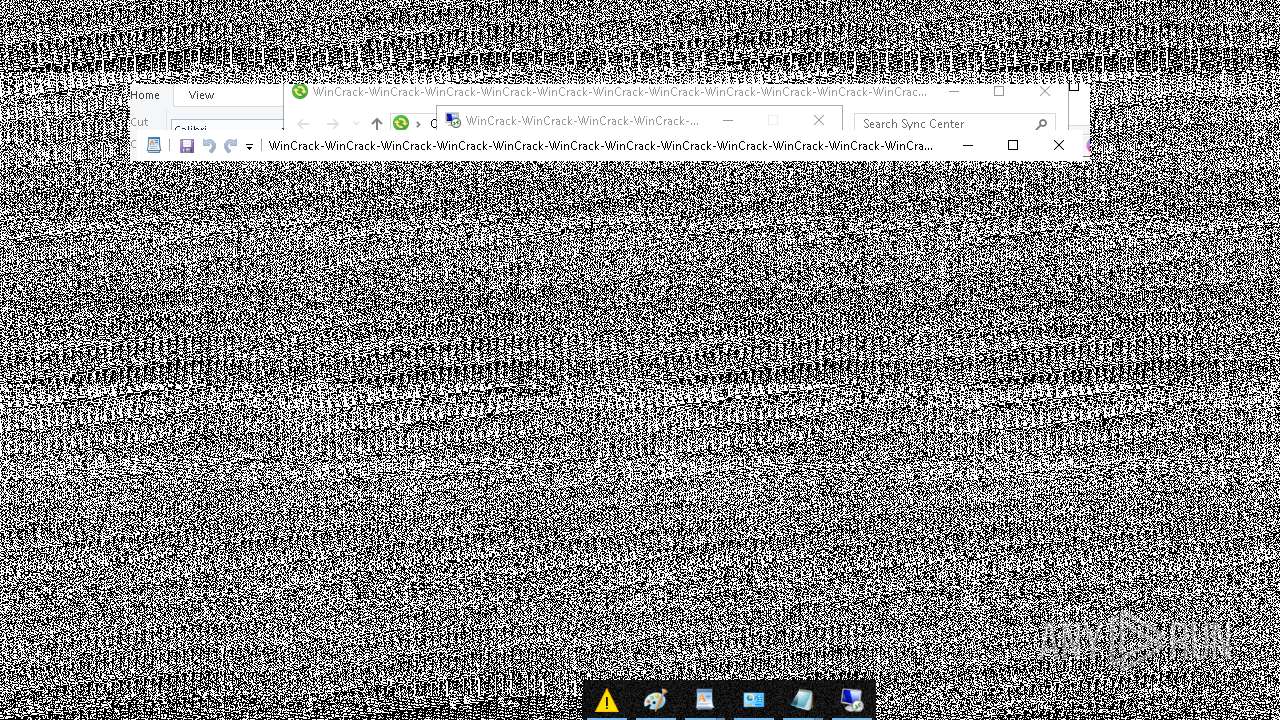Click the Cut command in the ribbon
Viewport: 1280px width, 720px height.
(x=139, y=122)
